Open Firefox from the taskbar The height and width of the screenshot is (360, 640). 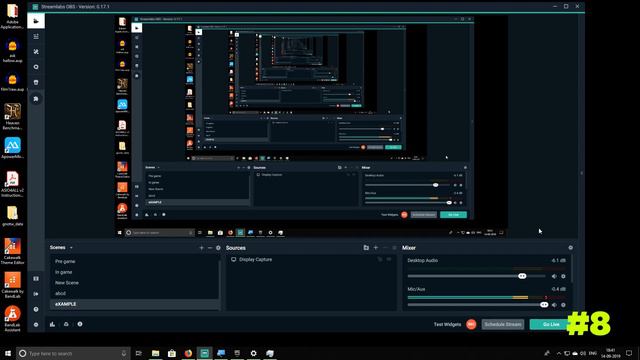pyautogui.click(x=188, y=353)
